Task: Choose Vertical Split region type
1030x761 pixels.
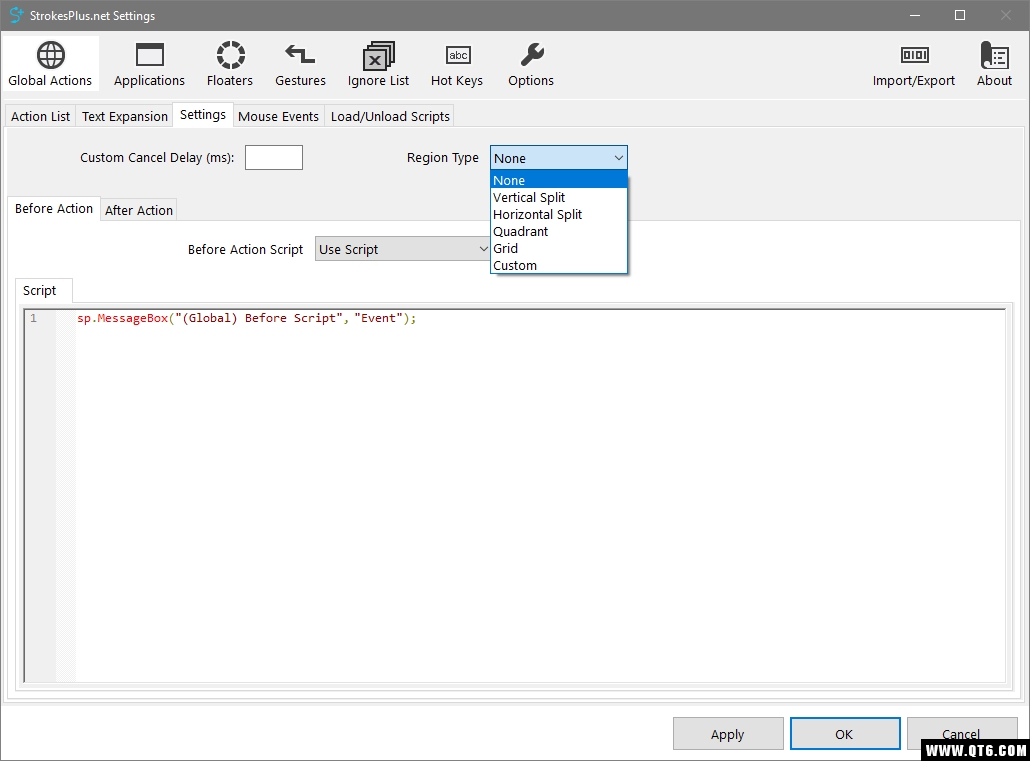Action: point(559,197)
